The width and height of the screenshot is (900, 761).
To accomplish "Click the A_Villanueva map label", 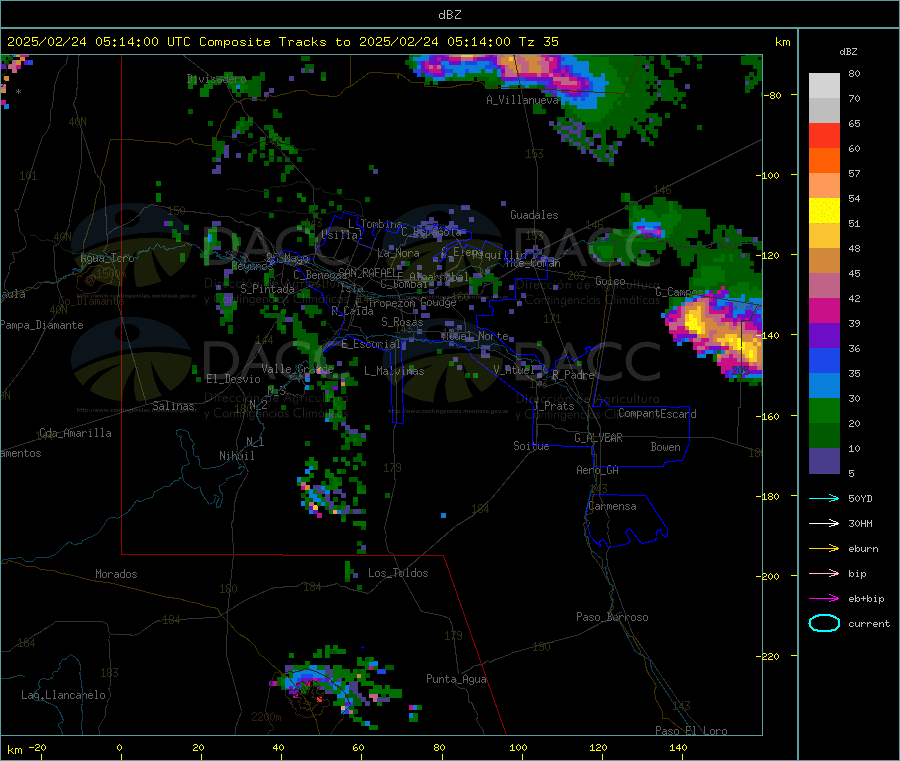I will pyautogui.click(x=522, y=100).
